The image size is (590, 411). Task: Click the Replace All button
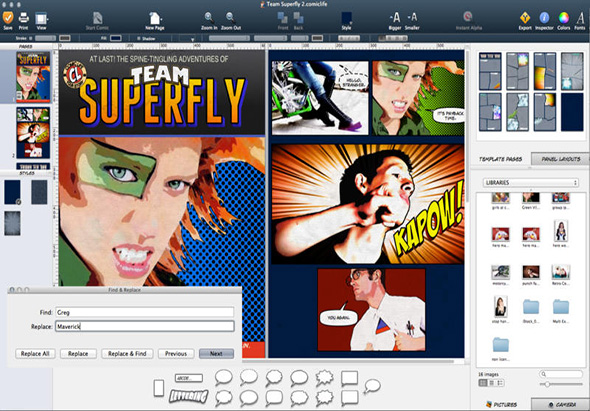[35, 354]
